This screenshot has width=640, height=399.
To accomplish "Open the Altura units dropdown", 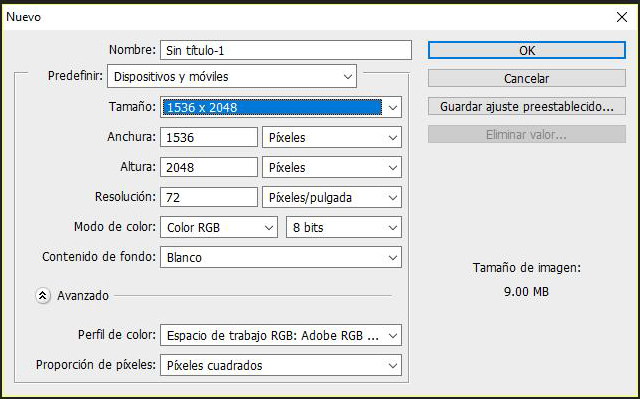I will [x=332, y=167].
